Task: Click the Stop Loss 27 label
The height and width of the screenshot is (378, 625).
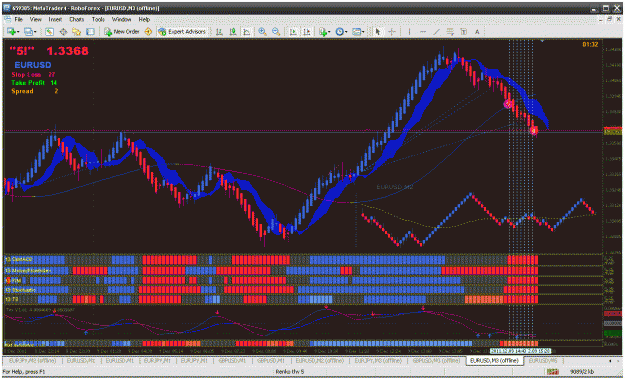Action: pyautogui.click(x=33, y=75)
